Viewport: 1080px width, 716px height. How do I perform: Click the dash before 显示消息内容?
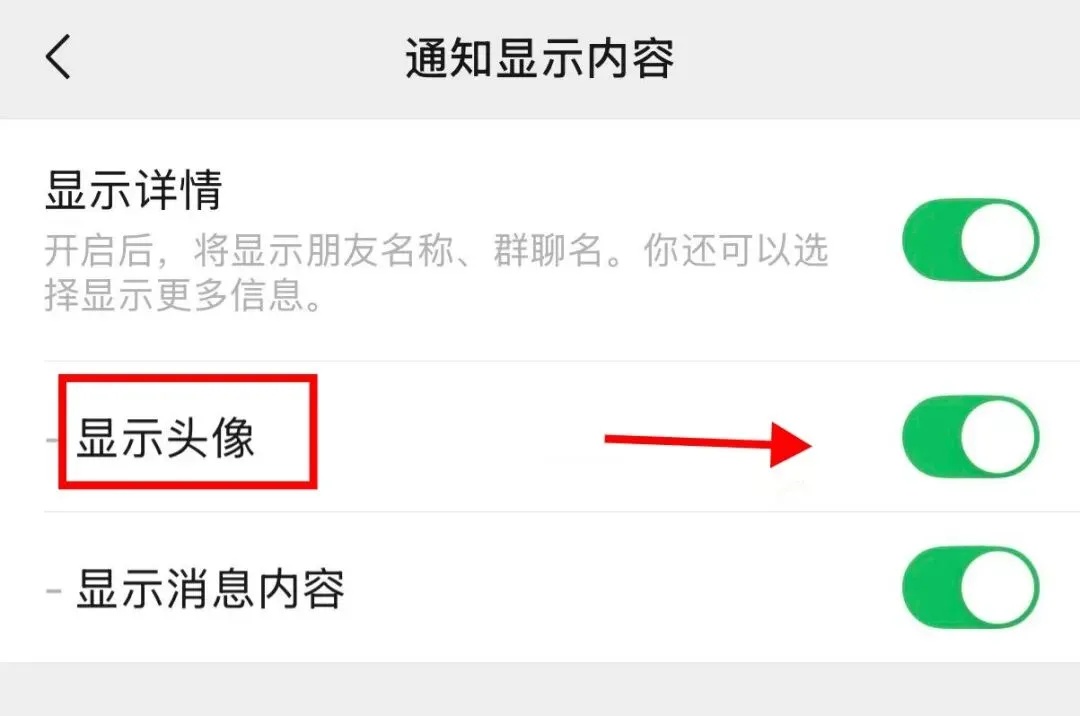[54, 591]
